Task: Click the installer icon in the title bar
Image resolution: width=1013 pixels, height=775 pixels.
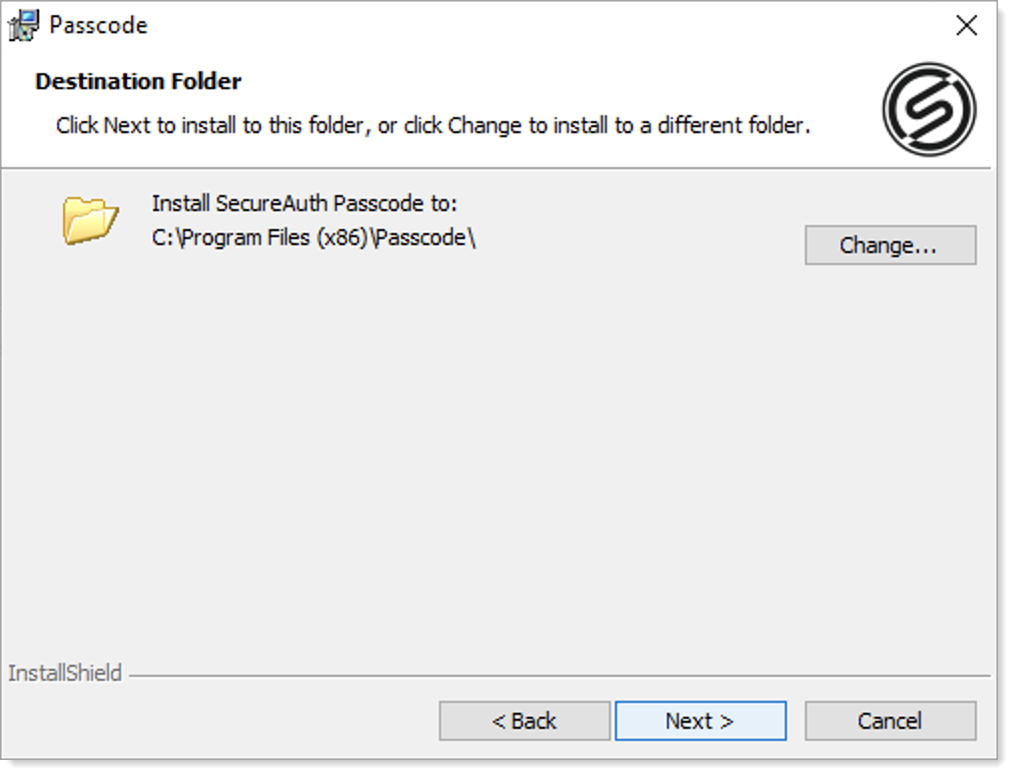Action: coord(23,25)
